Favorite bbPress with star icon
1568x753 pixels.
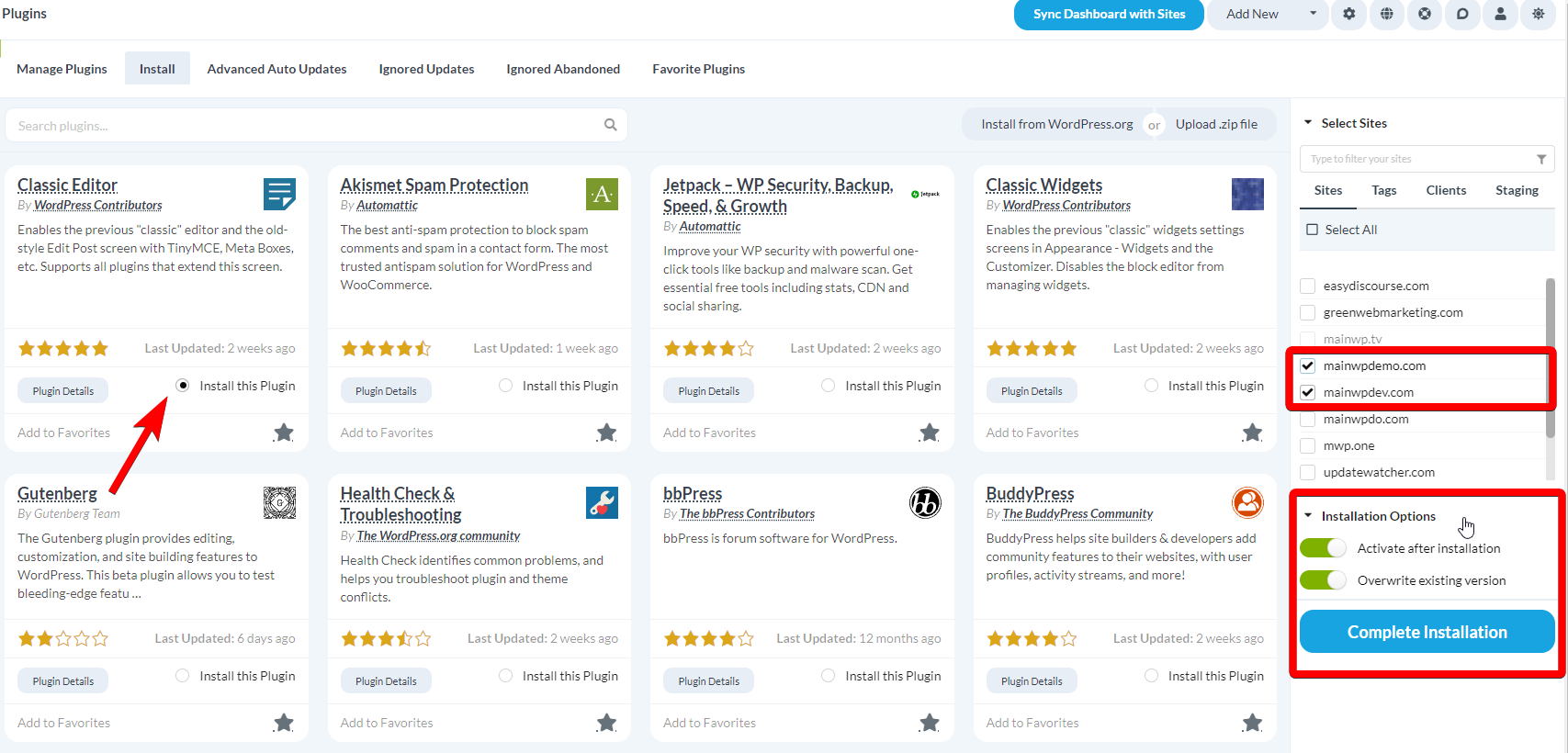[930, 723]
